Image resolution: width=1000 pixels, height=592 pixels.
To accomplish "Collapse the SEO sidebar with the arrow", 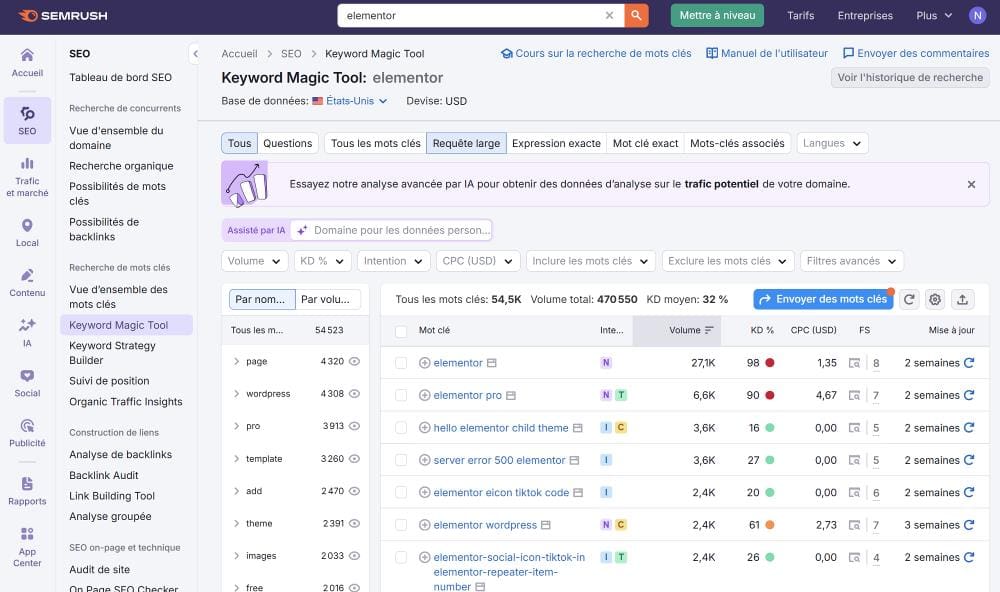I will [195, 54].
